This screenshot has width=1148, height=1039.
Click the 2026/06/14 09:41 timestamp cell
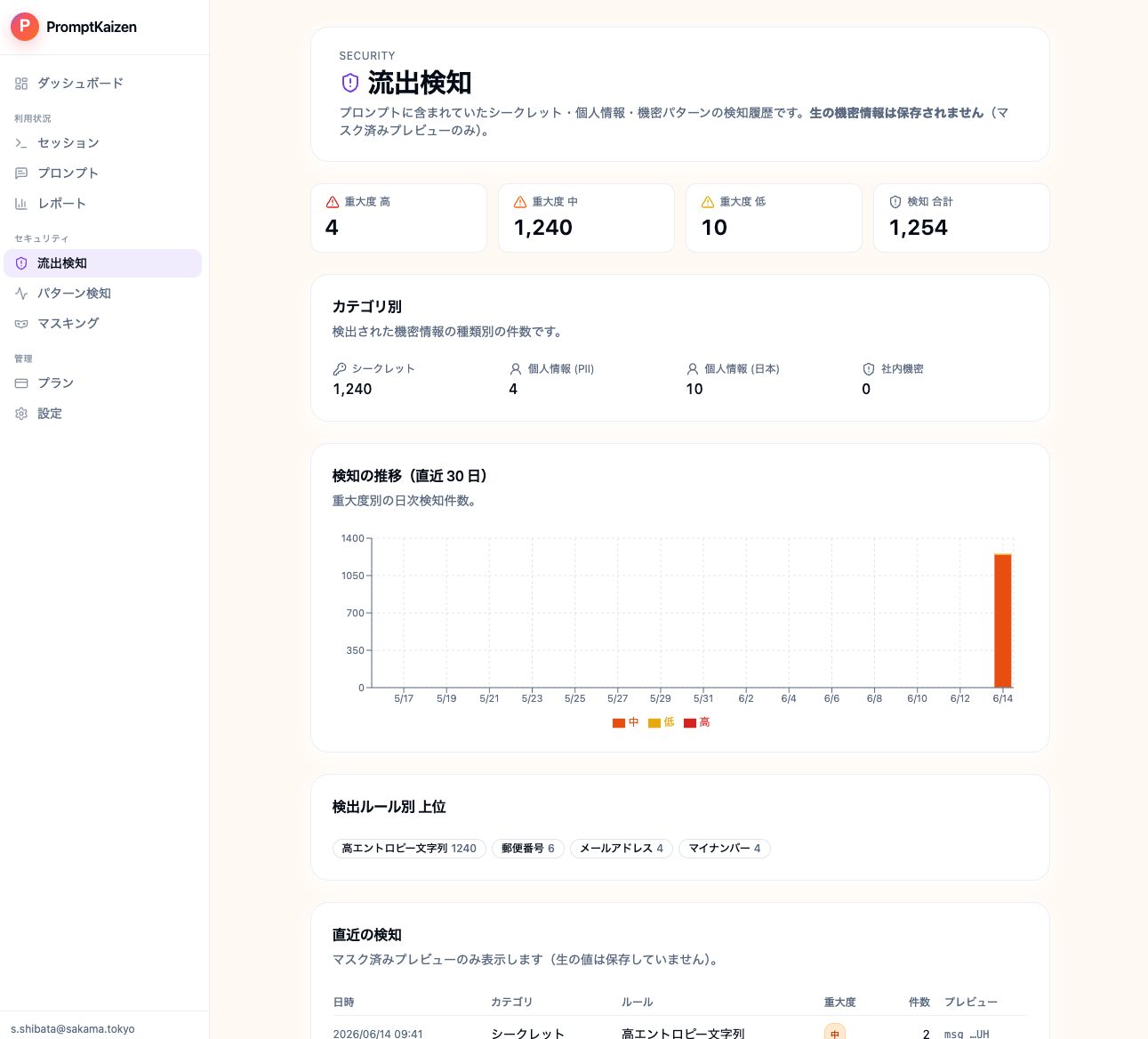(x=378, y=1034)
